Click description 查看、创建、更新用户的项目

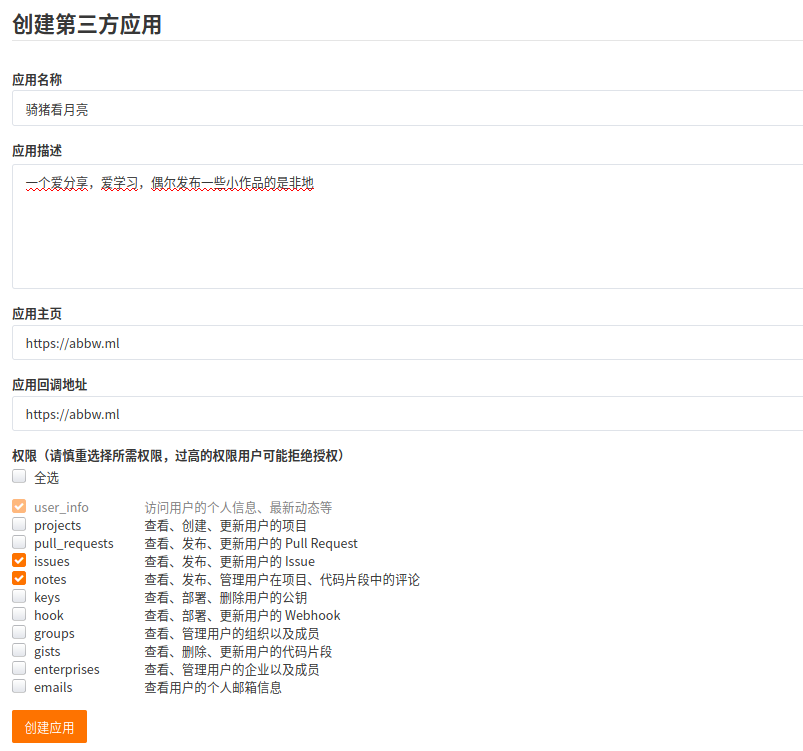point(226,526)
